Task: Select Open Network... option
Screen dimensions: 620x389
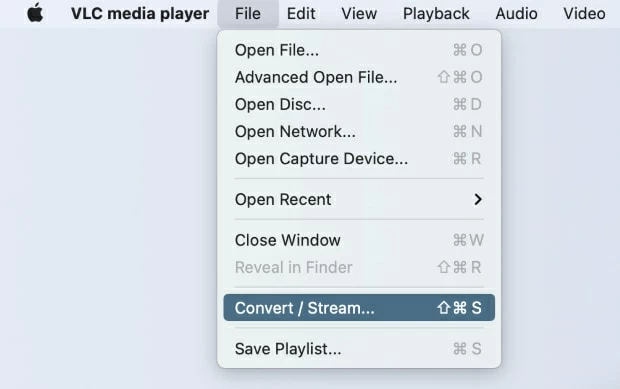Action: pos(359,132)
